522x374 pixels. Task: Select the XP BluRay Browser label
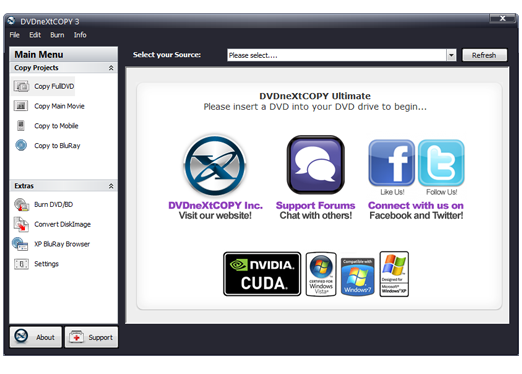pyautogui.click(x=62, y=244)
